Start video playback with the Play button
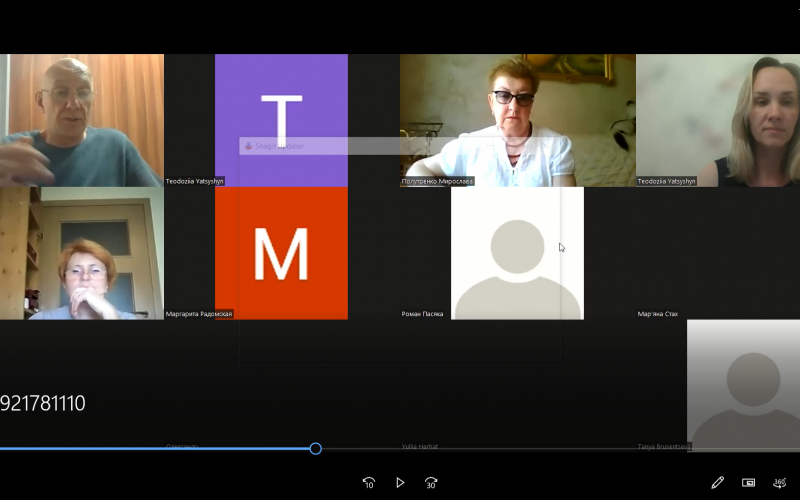 pos(400,482)
